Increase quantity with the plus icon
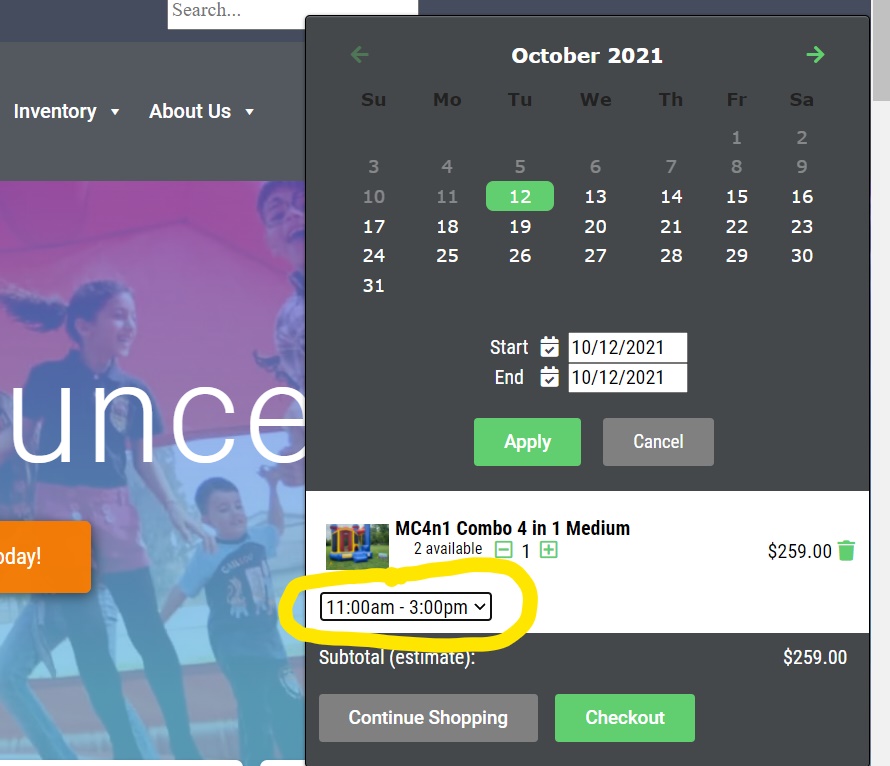The width and height of the screenshot is (890, 766). [x=548, y=550]
